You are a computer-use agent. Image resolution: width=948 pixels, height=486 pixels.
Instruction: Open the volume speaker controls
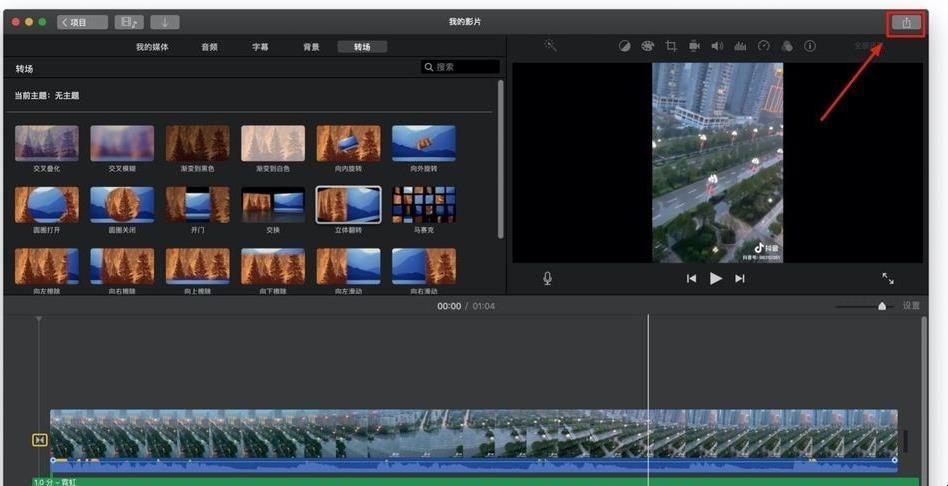(717, 46)
